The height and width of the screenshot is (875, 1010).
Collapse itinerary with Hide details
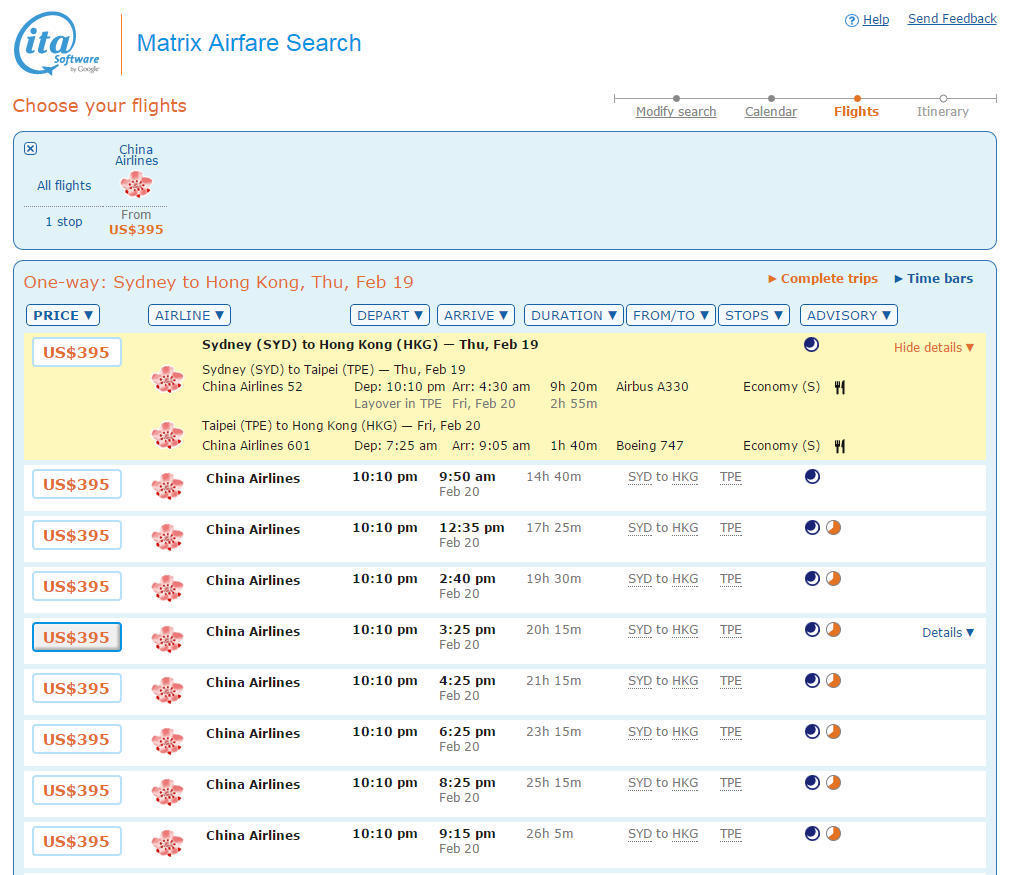[x=933, y=348]
